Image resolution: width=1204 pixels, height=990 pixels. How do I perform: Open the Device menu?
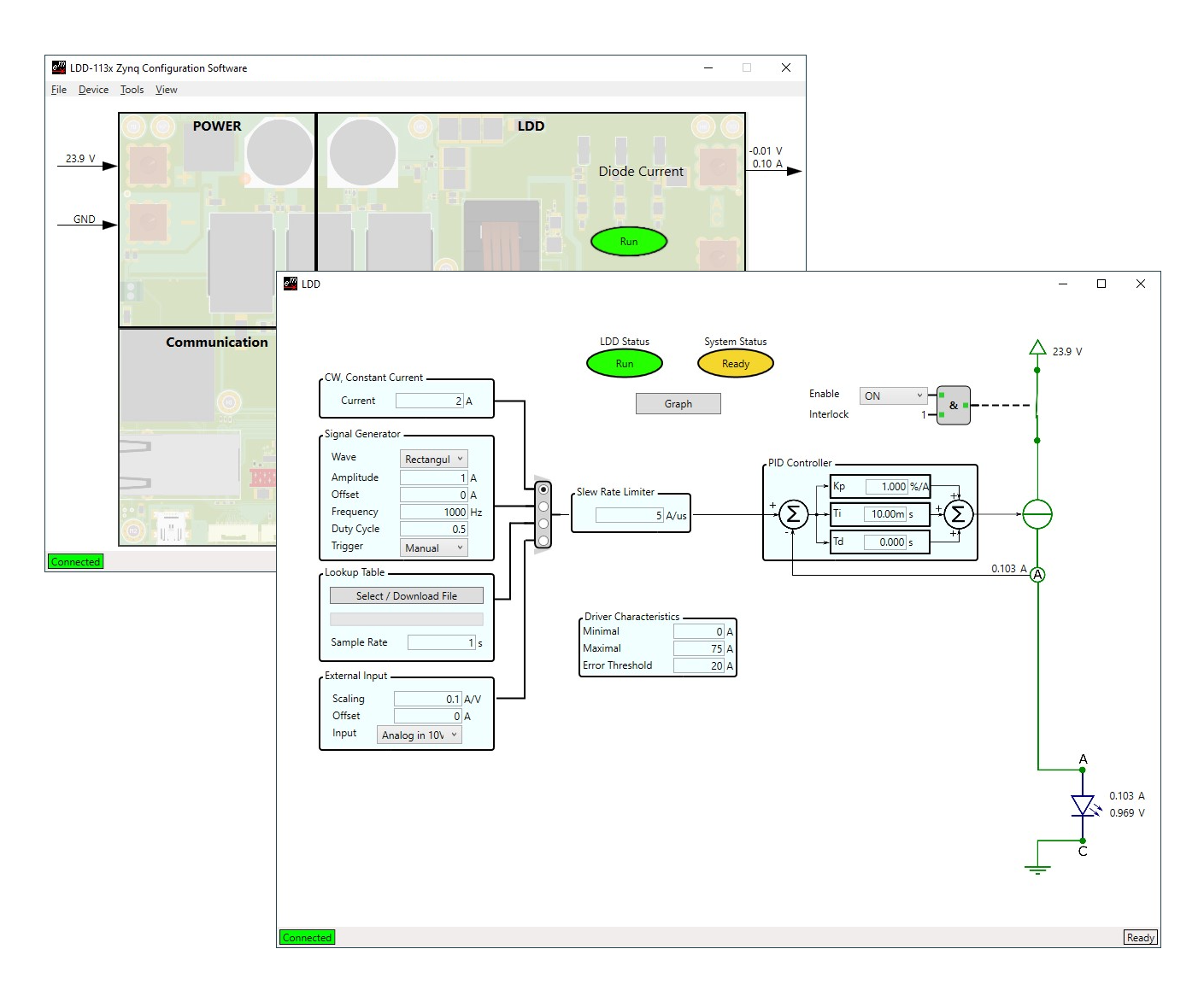93,90
